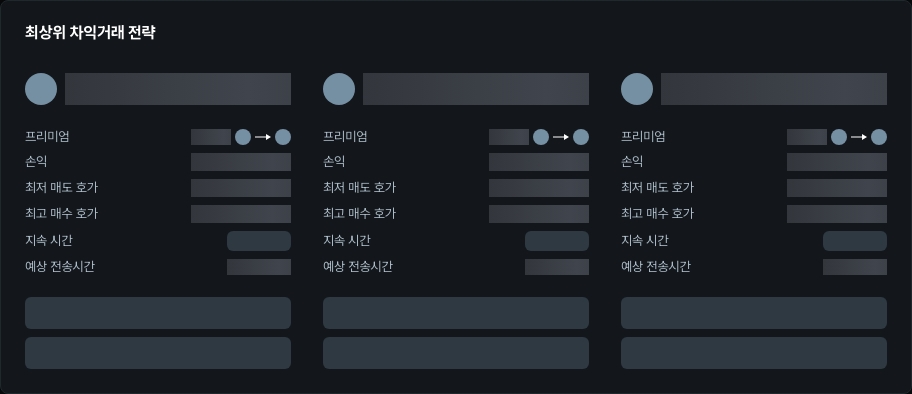Click the second card's large avatar circle
The image size is (912, 394).
point(339,89)
